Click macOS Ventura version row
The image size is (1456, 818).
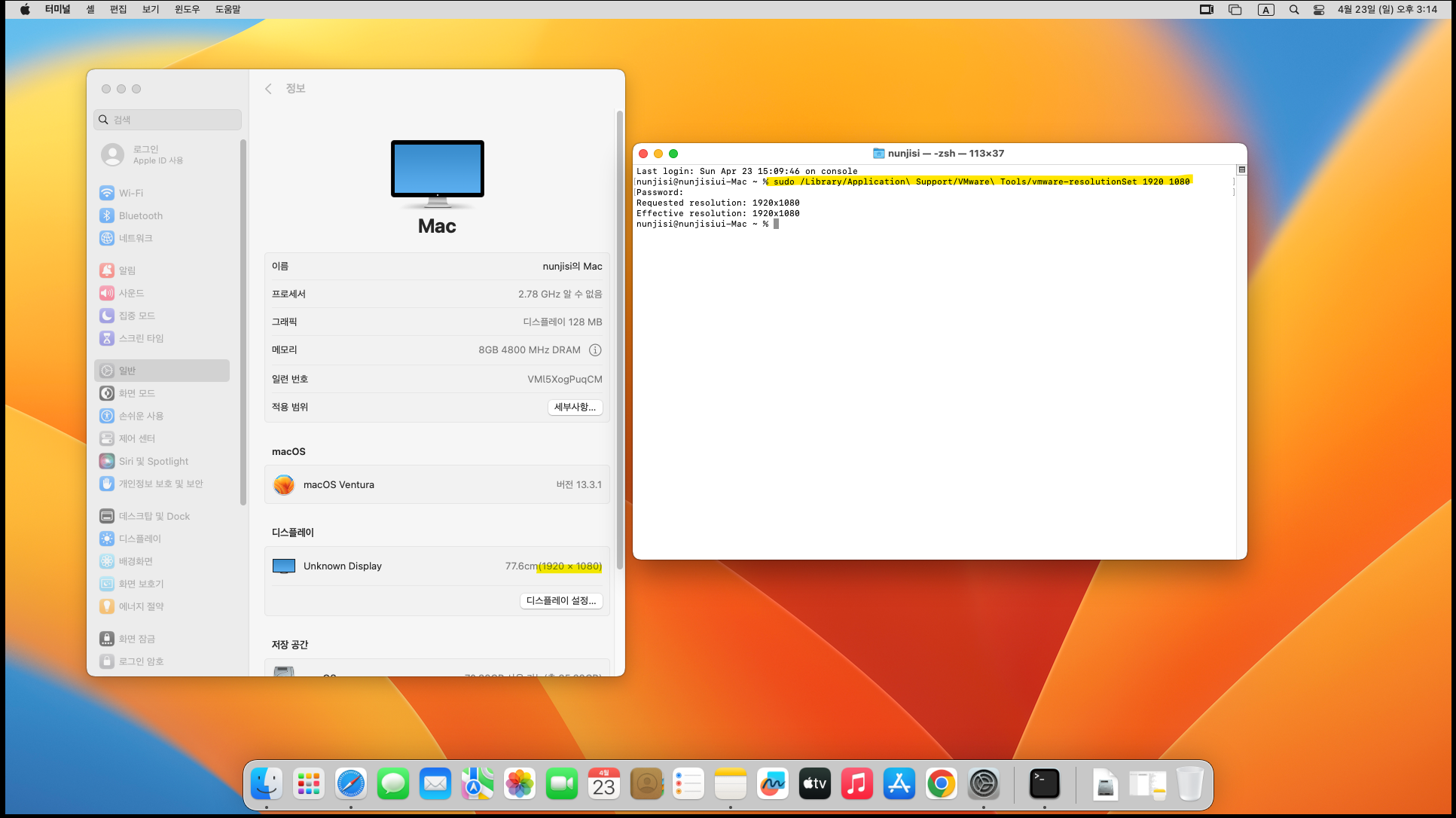click(x=437, y=484)
